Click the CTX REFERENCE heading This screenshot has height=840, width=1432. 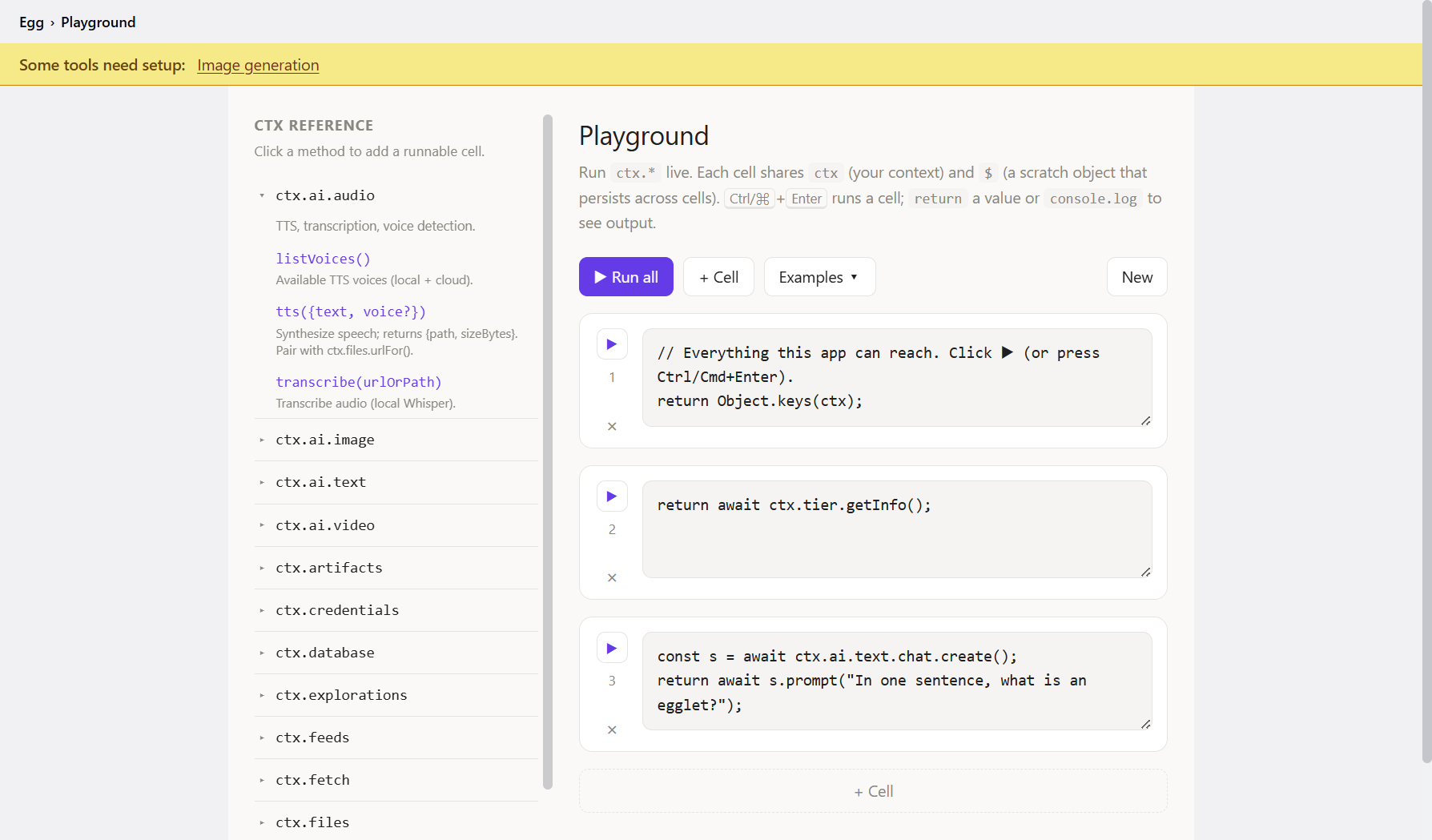pos(314,126)
